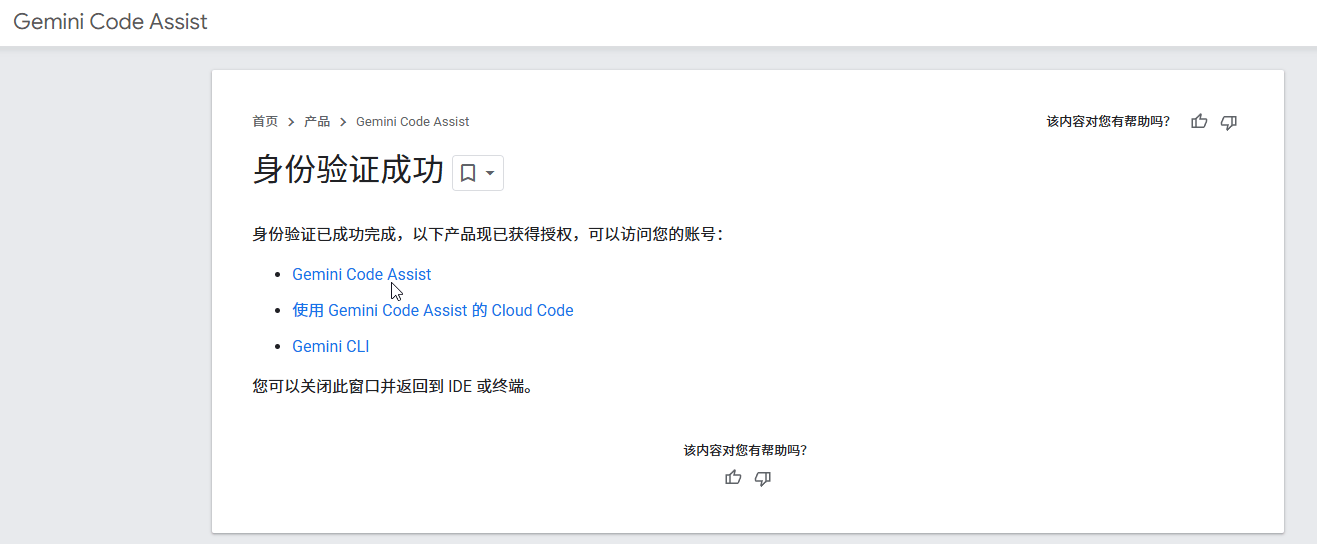The image size is (1317, 544).
Task: Click the chevron after 产品 in breadcrumb
Action: click(343, 122)
